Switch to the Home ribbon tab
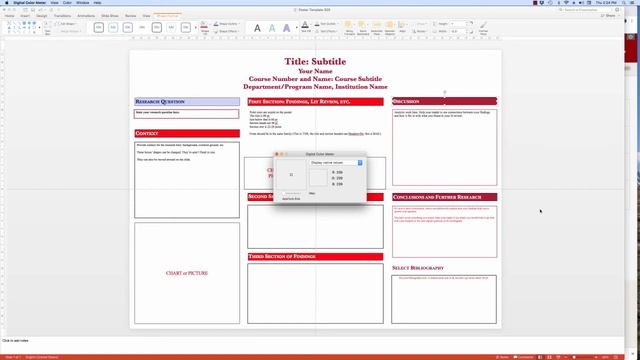 9,16
